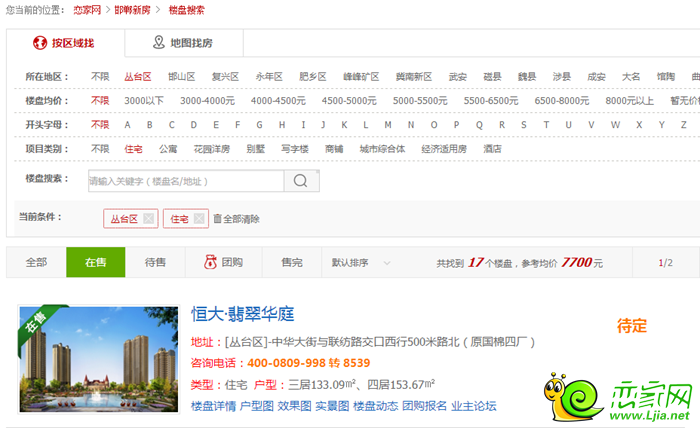
Task: Select price range 4500-5000元
Action: (349, 101)
